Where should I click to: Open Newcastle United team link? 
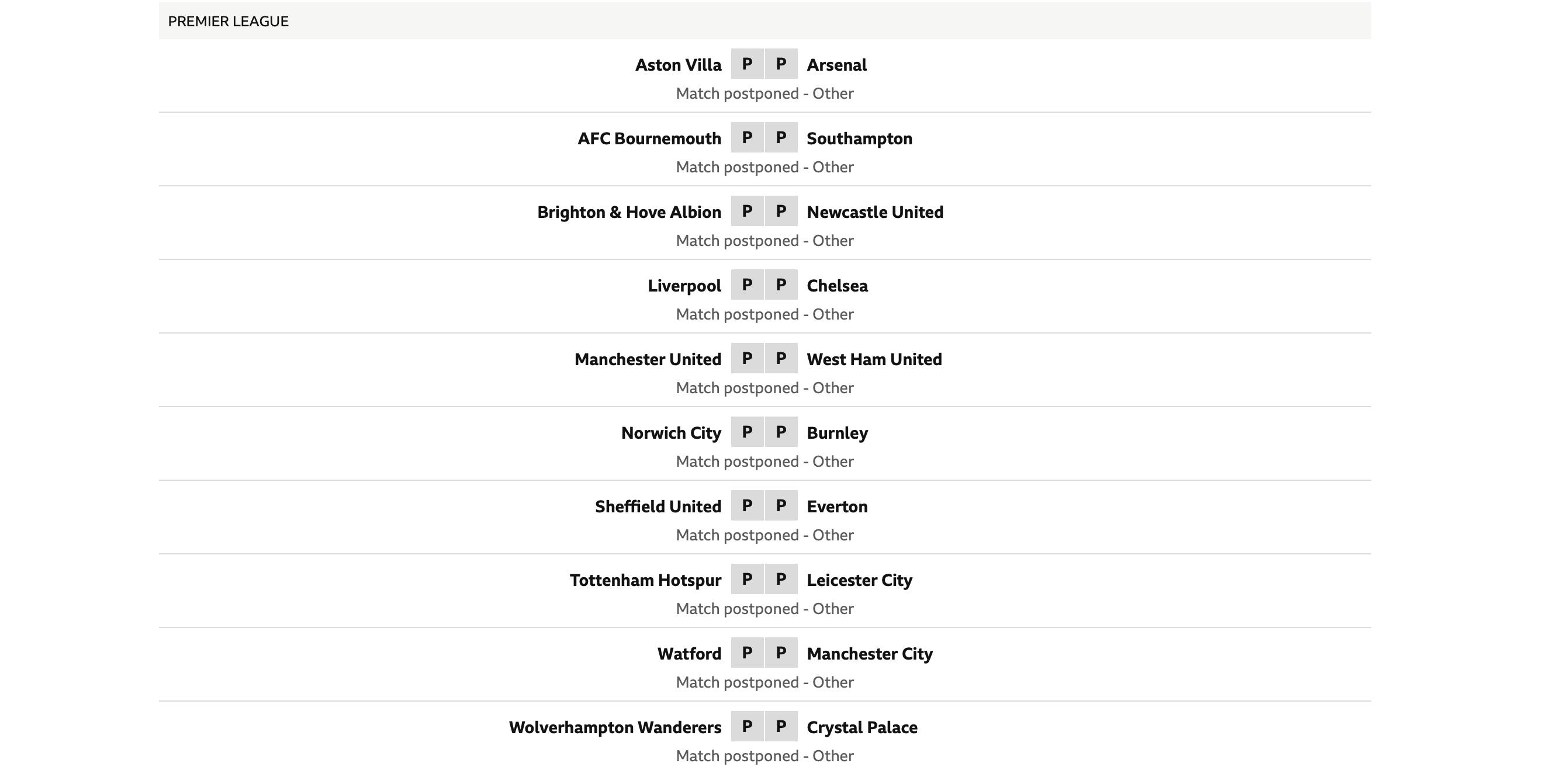pos(874,212)
